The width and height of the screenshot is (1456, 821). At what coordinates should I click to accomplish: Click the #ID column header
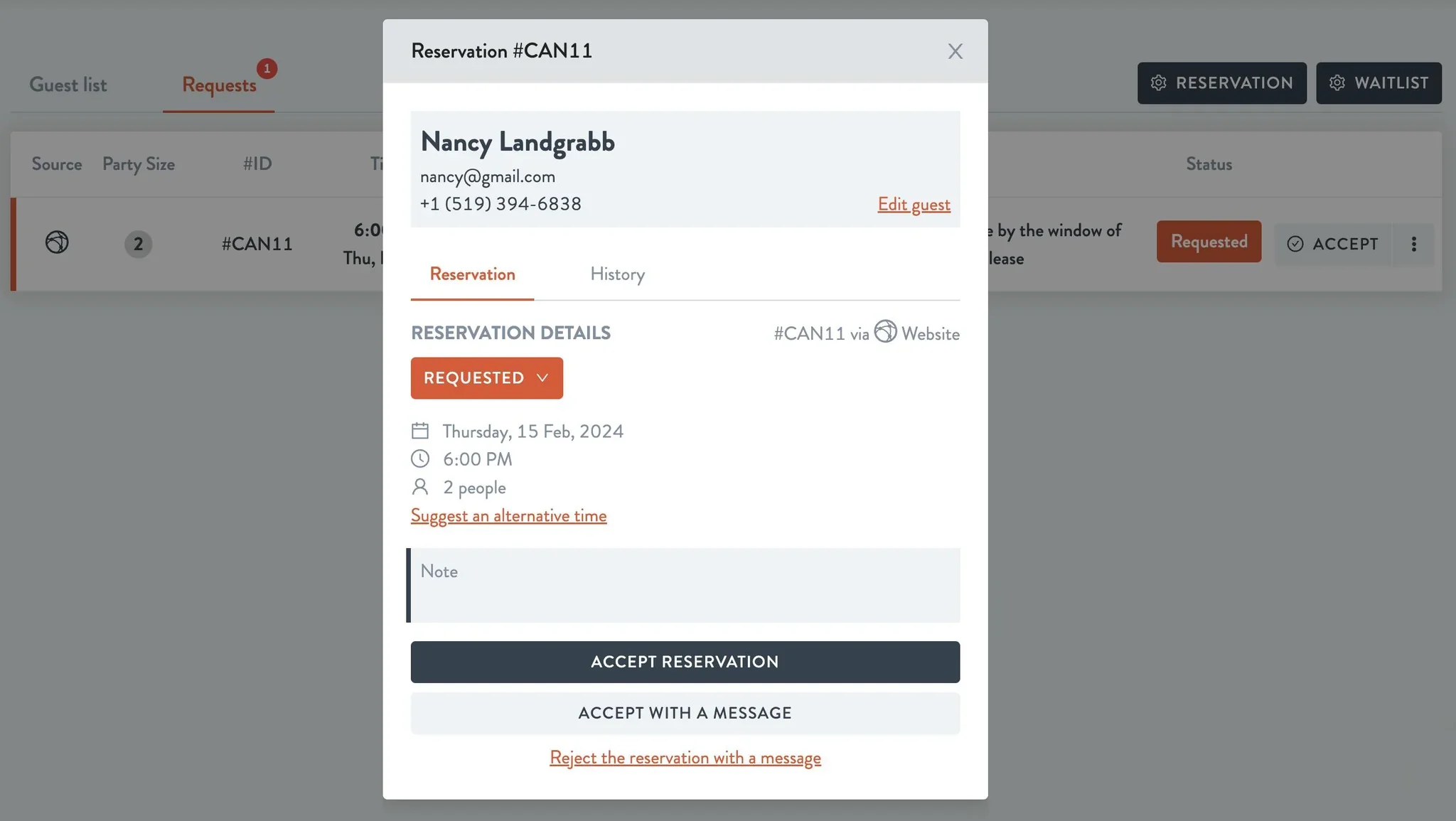click(x=257, y=164)
